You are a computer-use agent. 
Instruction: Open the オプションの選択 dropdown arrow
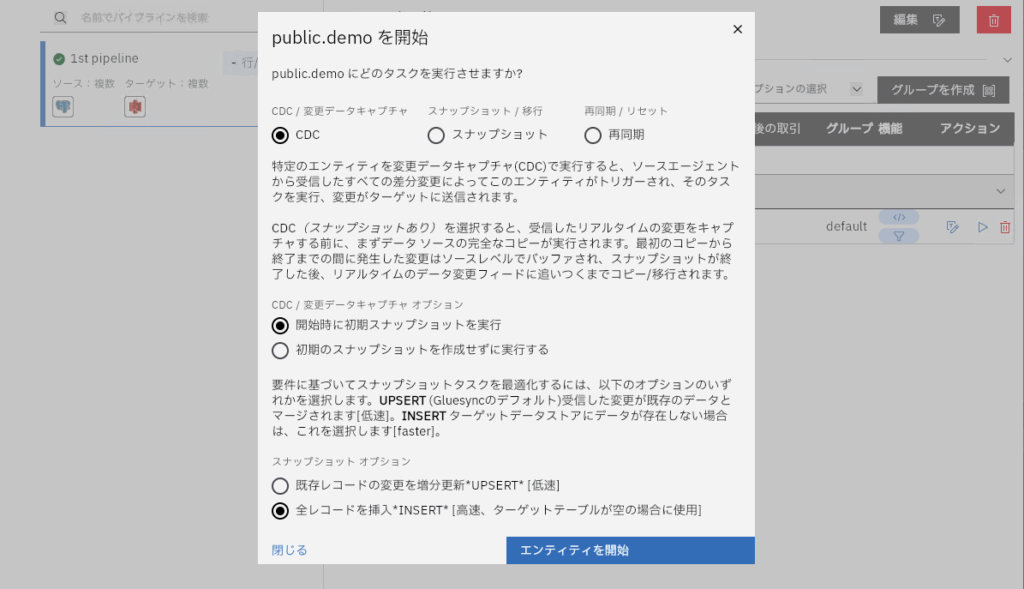coord(856,89)
